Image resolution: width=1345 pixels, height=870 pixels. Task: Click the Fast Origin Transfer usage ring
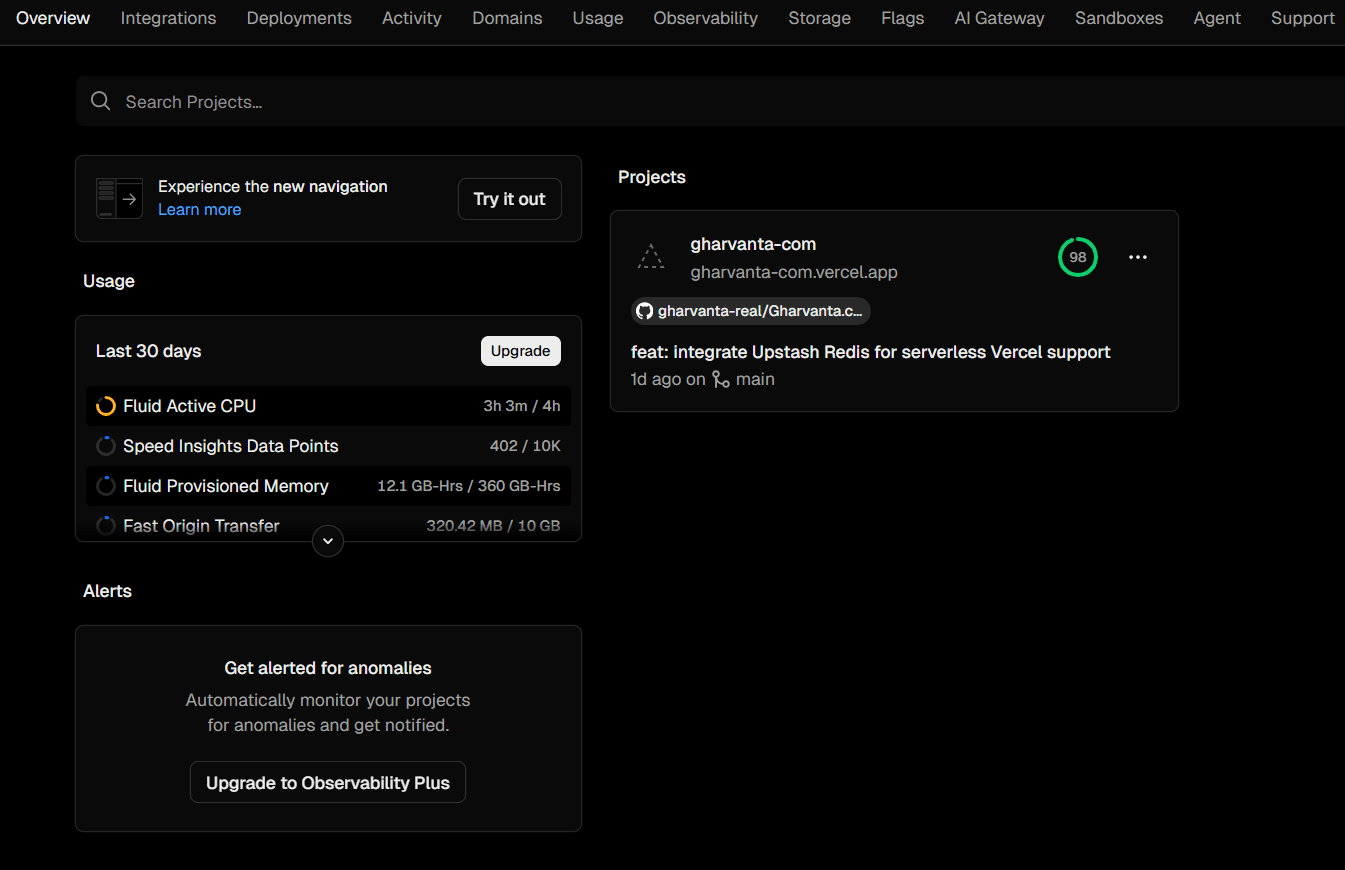[x=106, y=525]
